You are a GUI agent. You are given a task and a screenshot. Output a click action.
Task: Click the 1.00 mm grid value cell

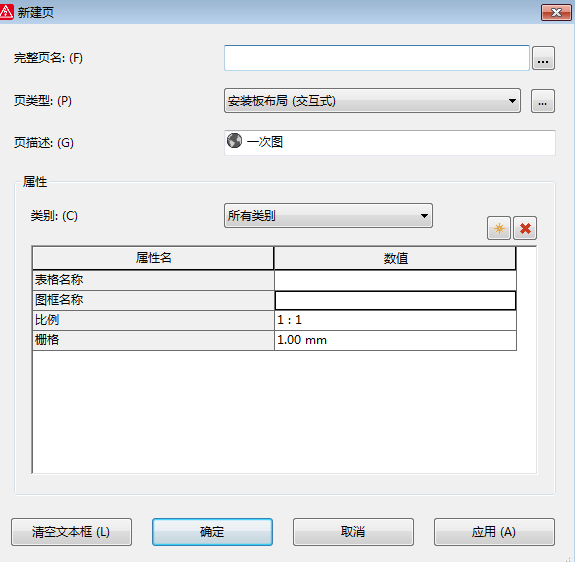point(395,340)
